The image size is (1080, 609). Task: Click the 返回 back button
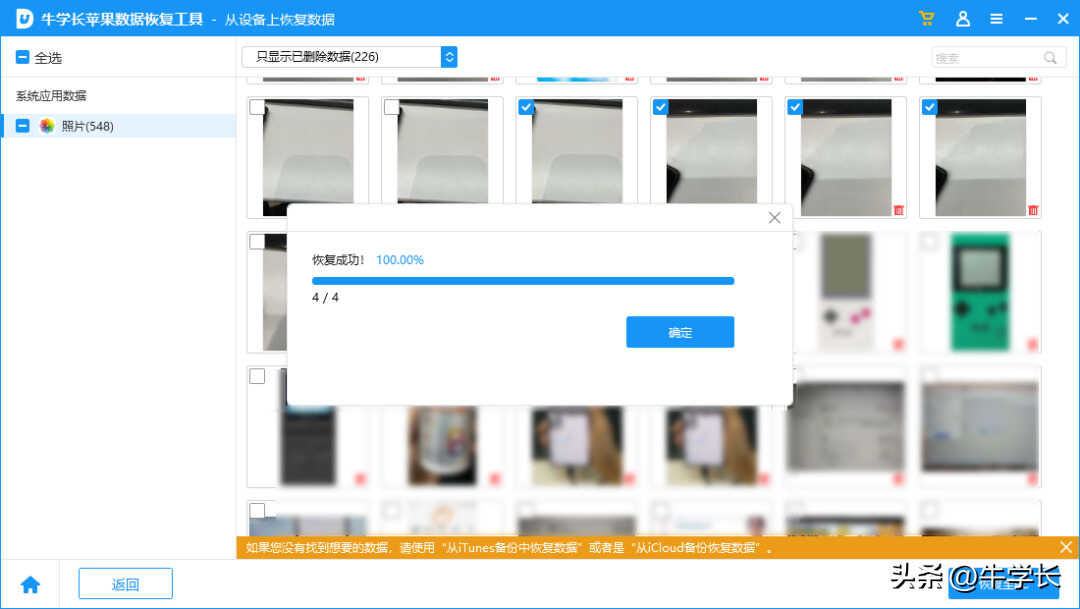coord(125,584)
